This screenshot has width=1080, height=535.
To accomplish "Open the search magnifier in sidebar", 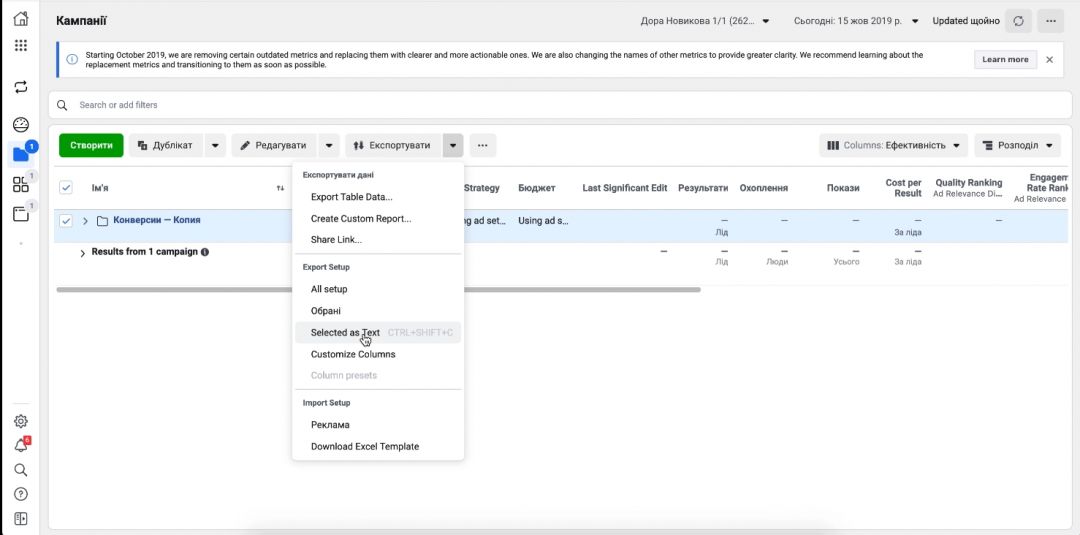I will click(20, 470).
